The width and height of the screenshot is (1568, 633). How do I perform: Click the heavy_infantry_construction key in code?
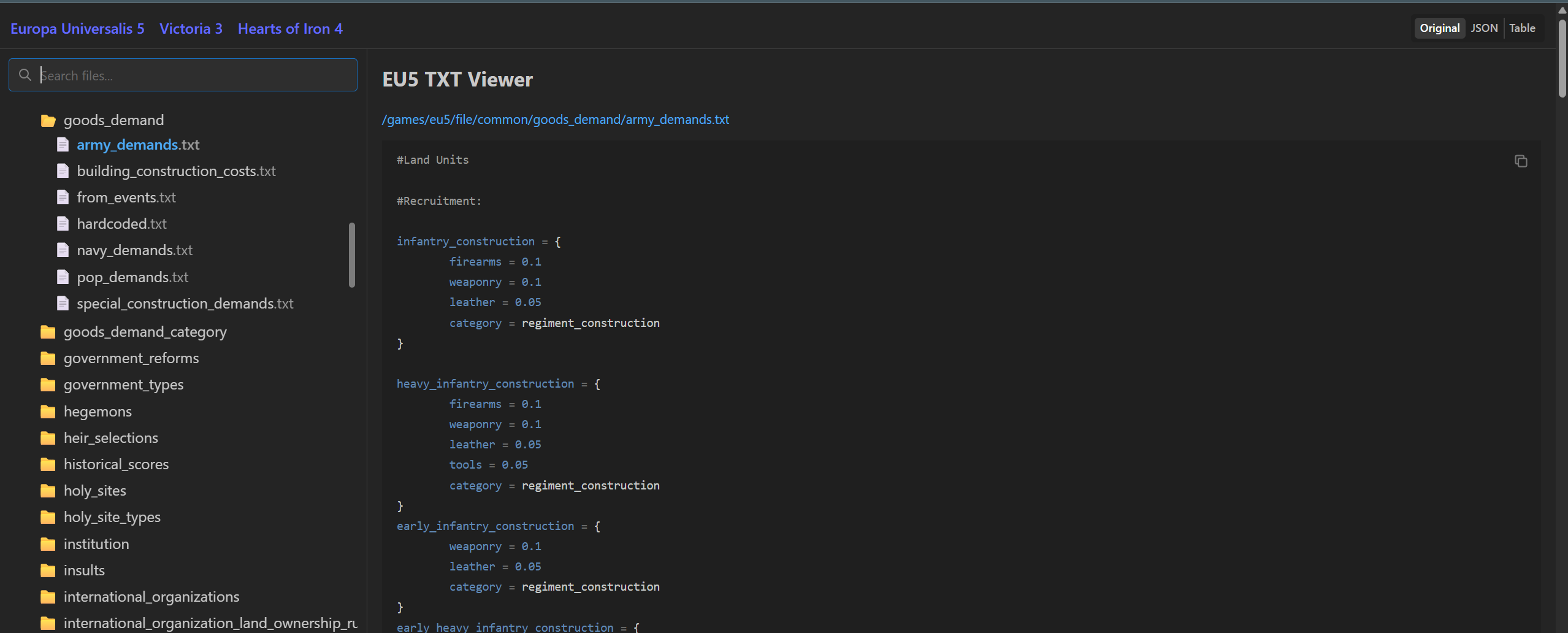coord(485,383)
